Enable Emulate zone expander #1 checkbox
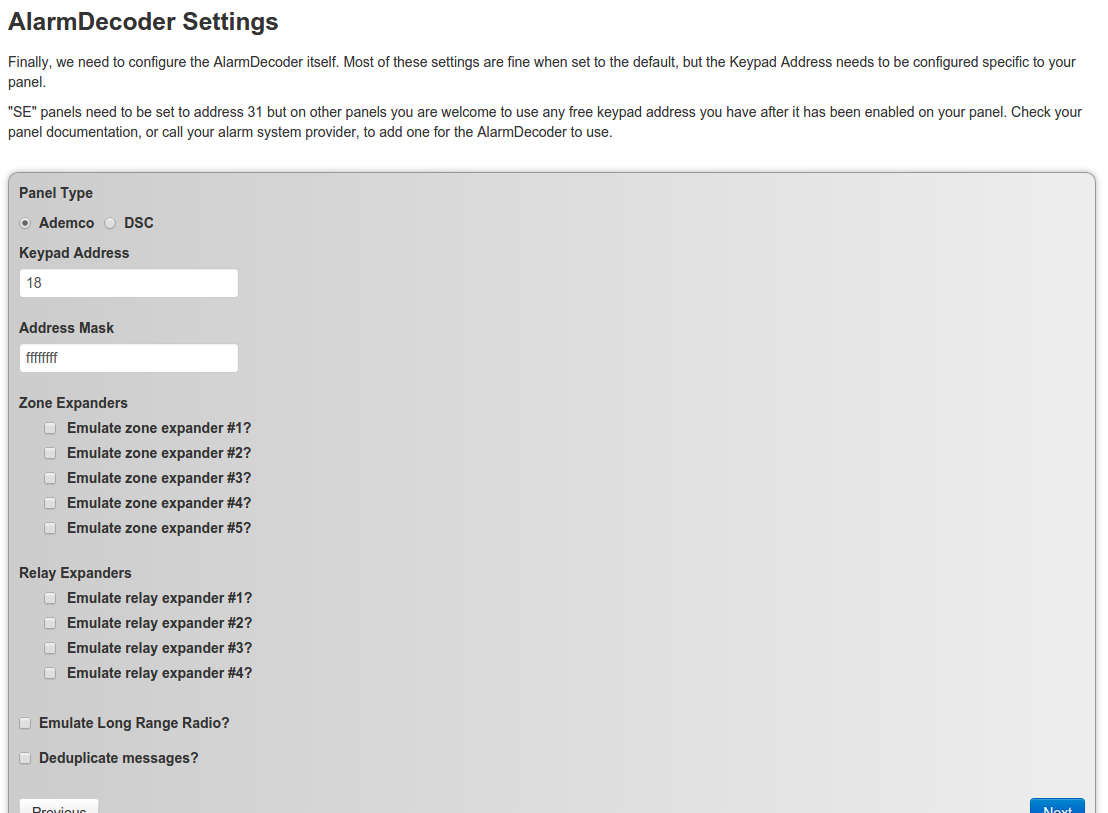 pos(50,428)
